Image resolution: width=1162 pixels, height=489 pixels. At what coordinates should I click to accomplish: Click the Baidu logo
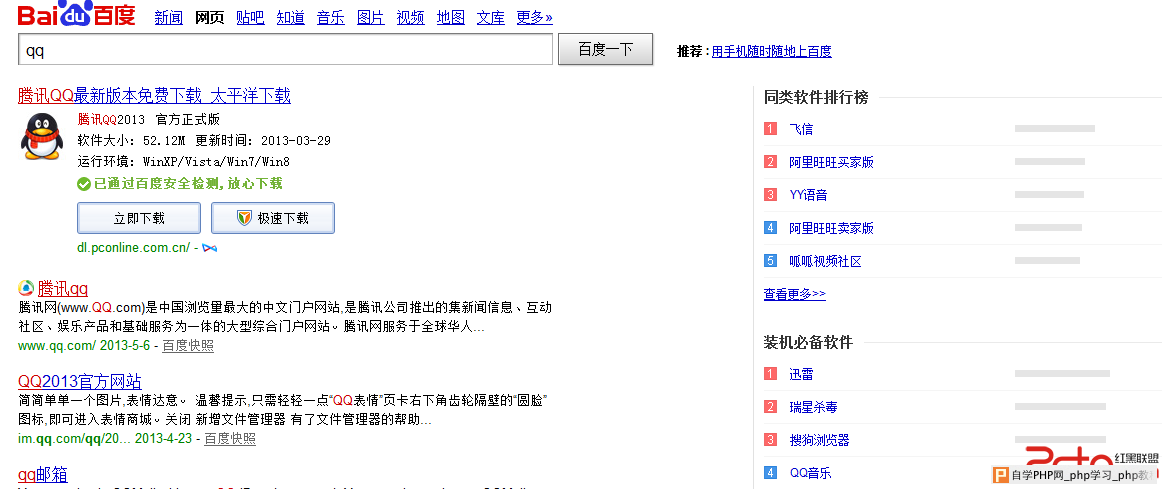(76, 13)
